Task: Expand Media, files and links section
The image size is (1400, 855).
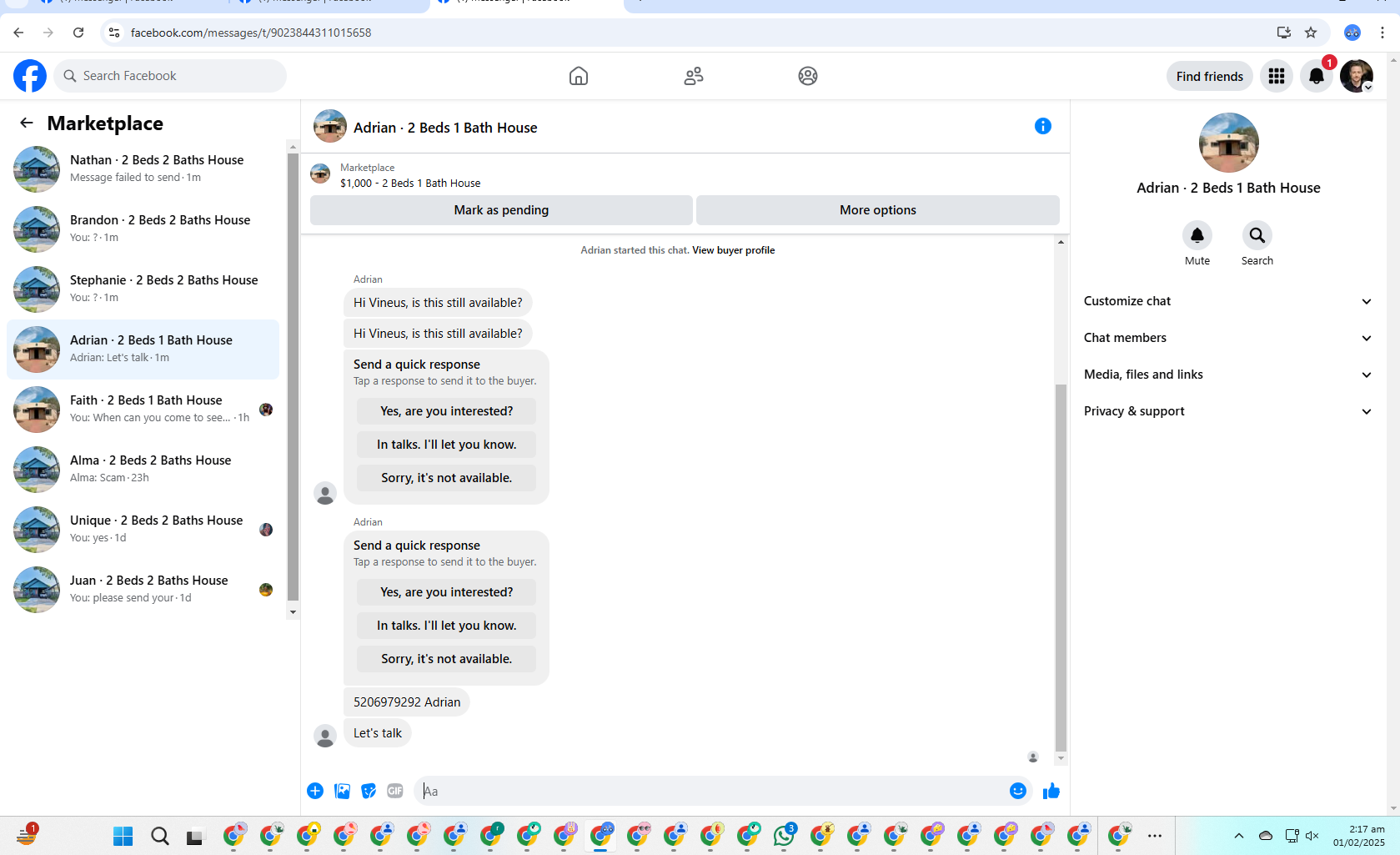Action: point(1227,375)
